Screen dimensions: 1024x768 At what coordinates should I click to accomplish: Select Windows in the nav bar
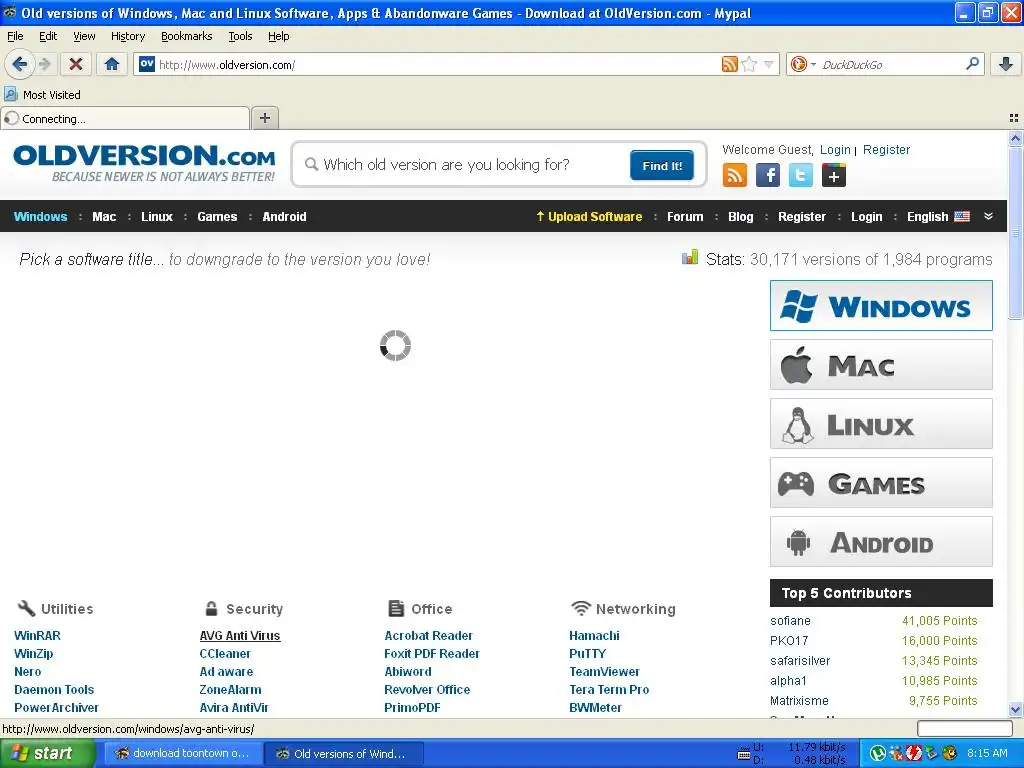tap(40, 217)
